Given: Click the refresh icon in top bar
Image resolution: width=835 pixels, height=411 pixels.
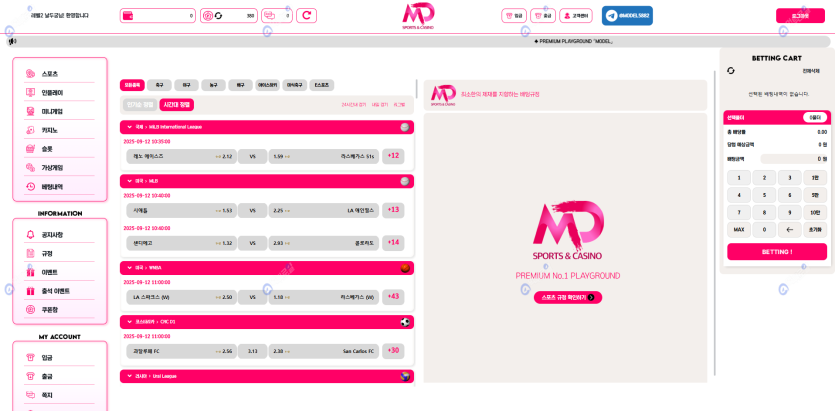Looking at the screenshot, I should point(306,16).
